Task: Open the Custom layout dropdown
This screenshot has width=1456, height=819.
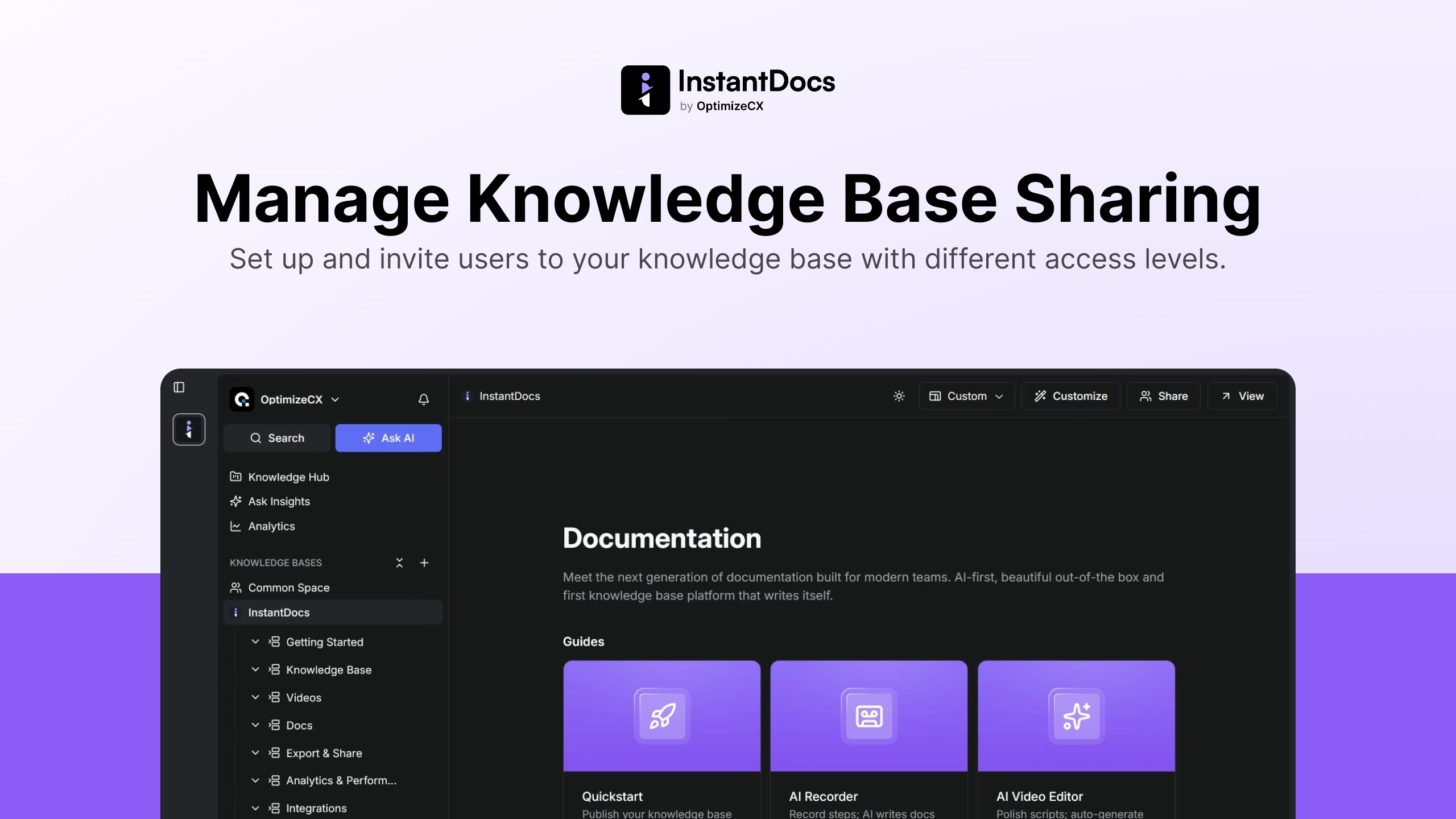Action: point(966,396)
